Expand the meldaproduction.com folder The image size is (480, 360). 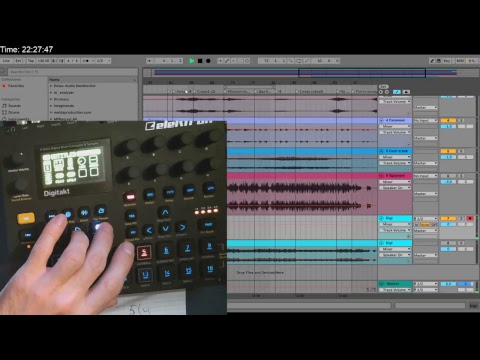(x=51, y=112)
